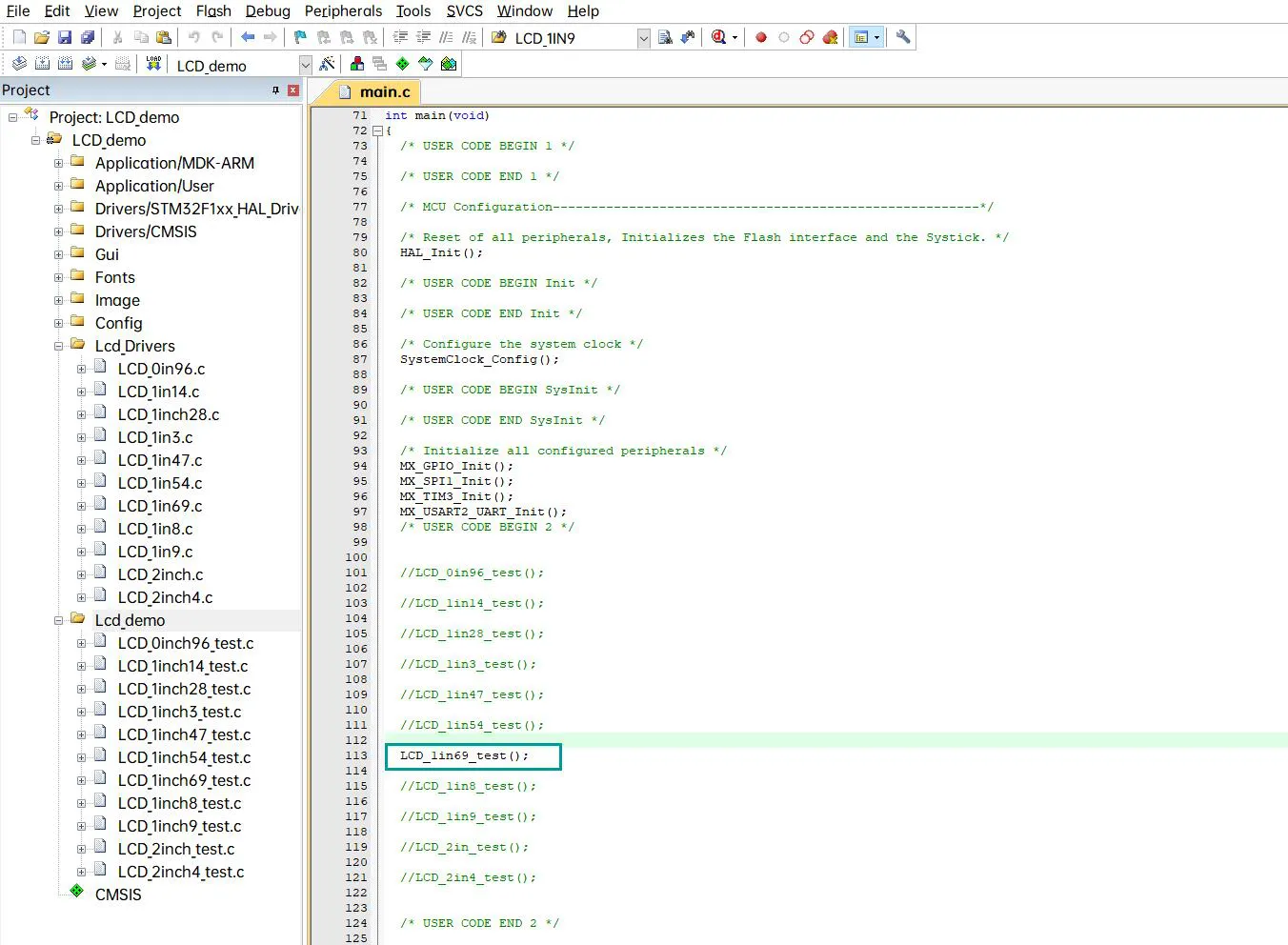Open the LCD_1IN9 find dropdown arrow
Screen dimensions: 1288x945
(x=643, y=38)
